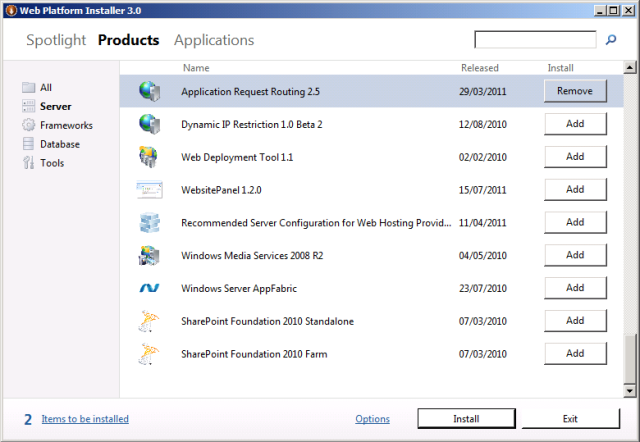This screenshot has height=442, width=640.
Task: Open the Options link
Action: point(372,419)
